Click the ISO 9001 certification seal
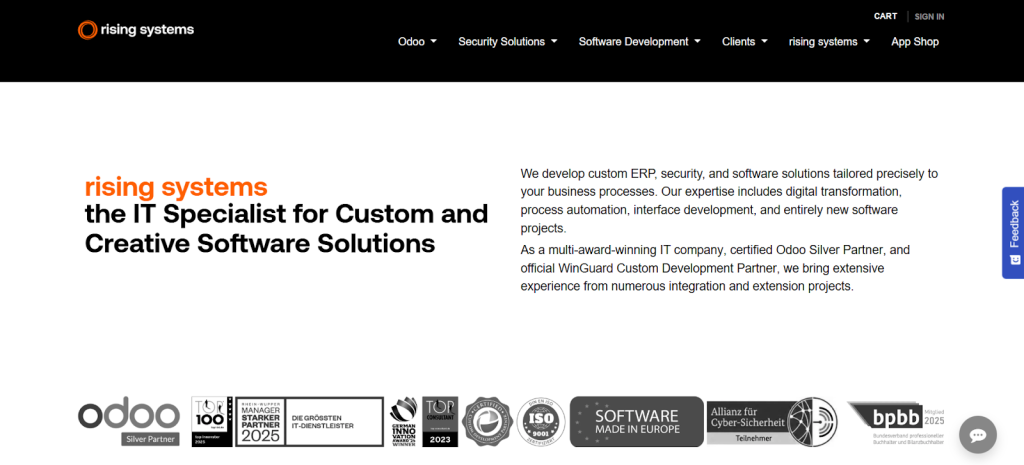Viewport: 1024px width, 465px height. 541,422
